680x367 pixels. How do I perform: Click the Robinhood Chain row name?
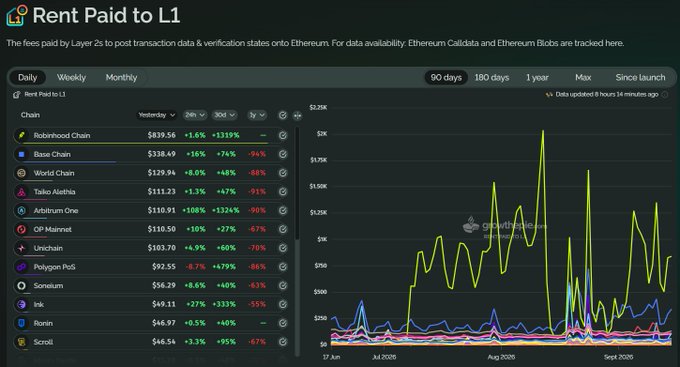(62, 135)
